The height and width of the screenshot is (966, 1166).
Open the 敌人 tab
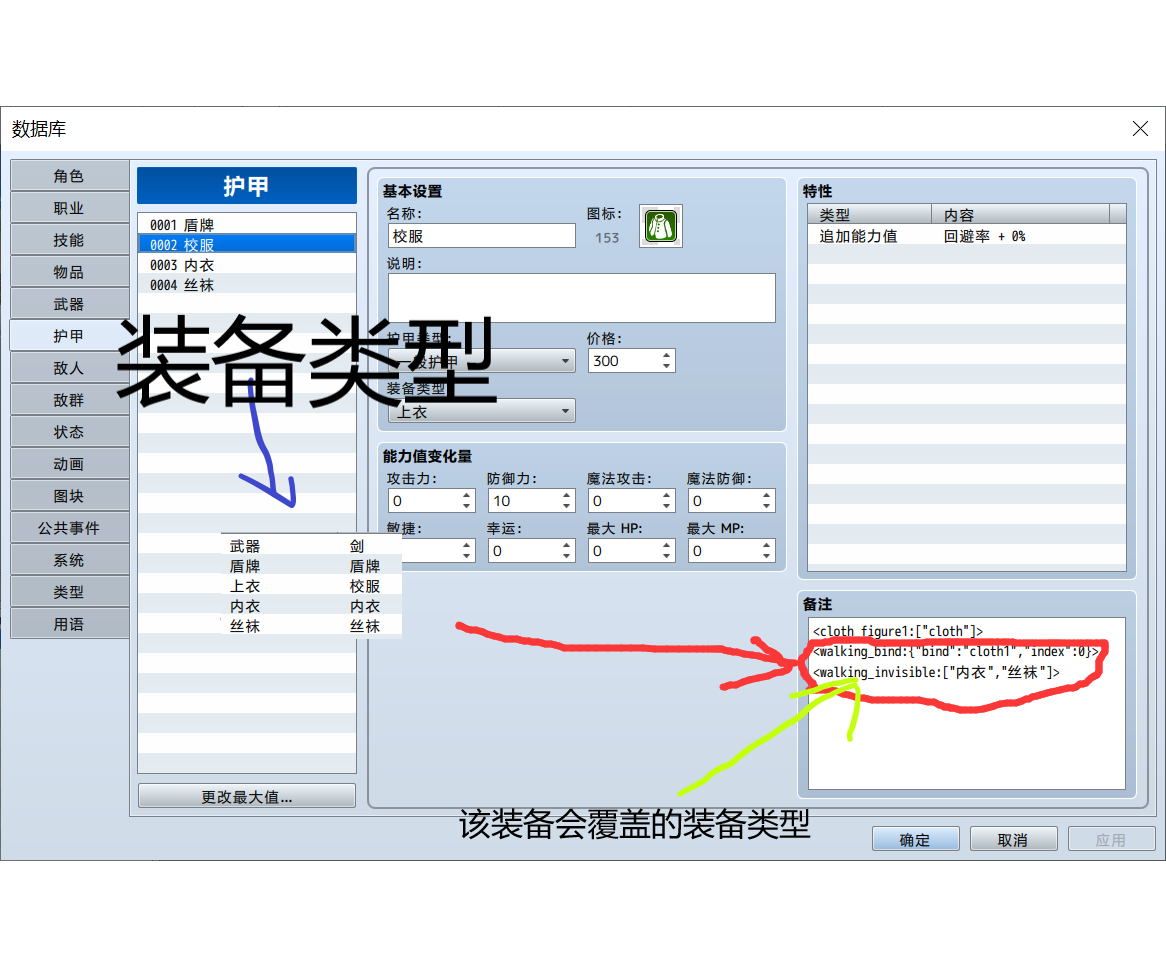pos(69,368)
